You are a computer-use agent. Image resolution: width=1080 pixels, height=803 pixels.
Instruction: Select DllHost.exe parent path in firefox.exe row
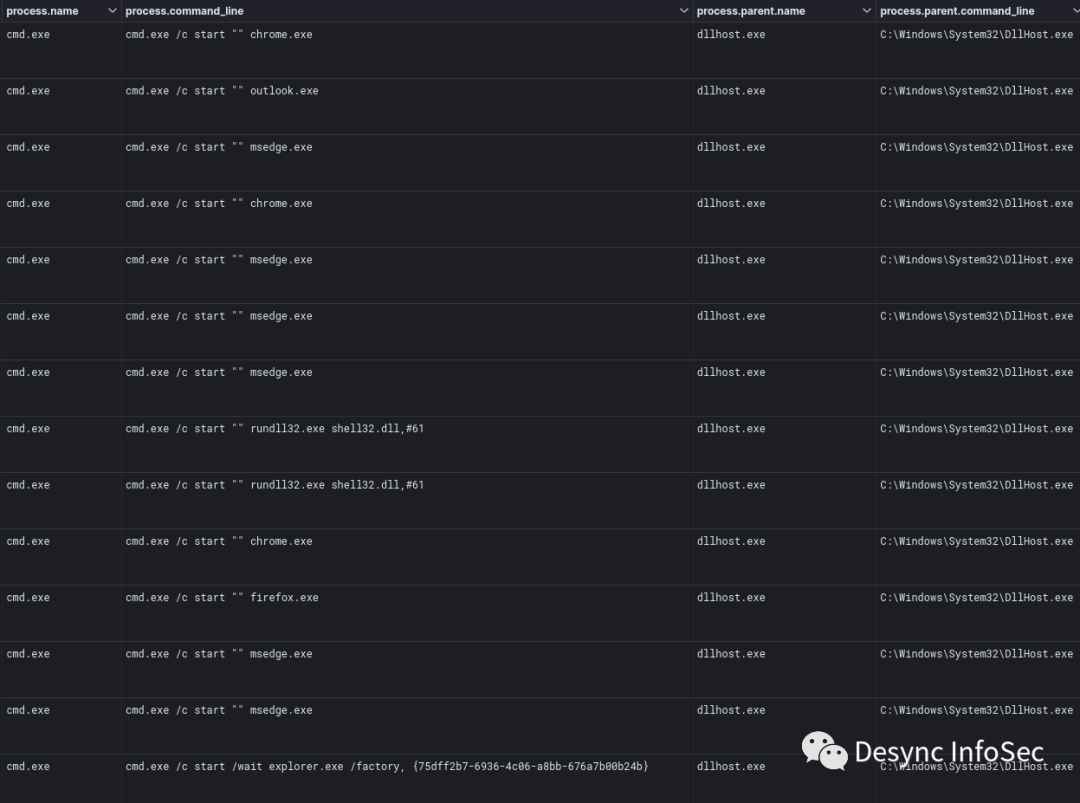(x=976, y=598)
